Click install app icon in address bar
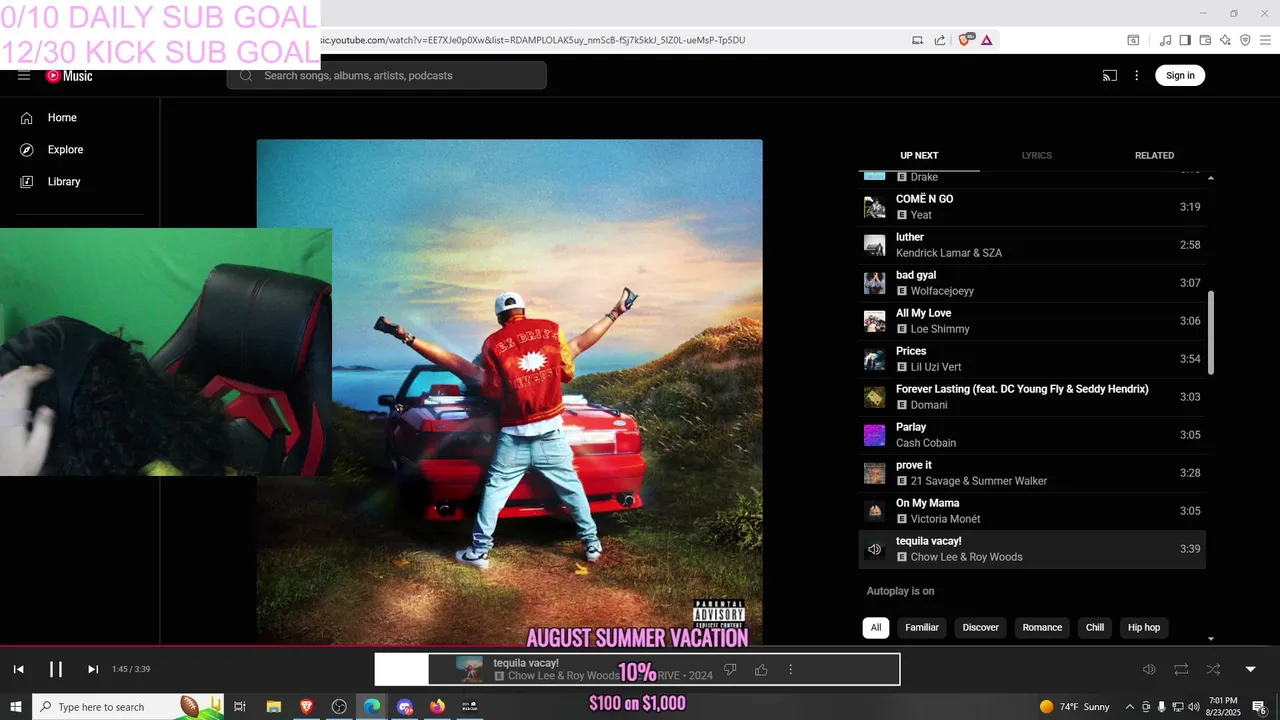This screenshot has width=1280, height=720. click(x=917, y=40)
